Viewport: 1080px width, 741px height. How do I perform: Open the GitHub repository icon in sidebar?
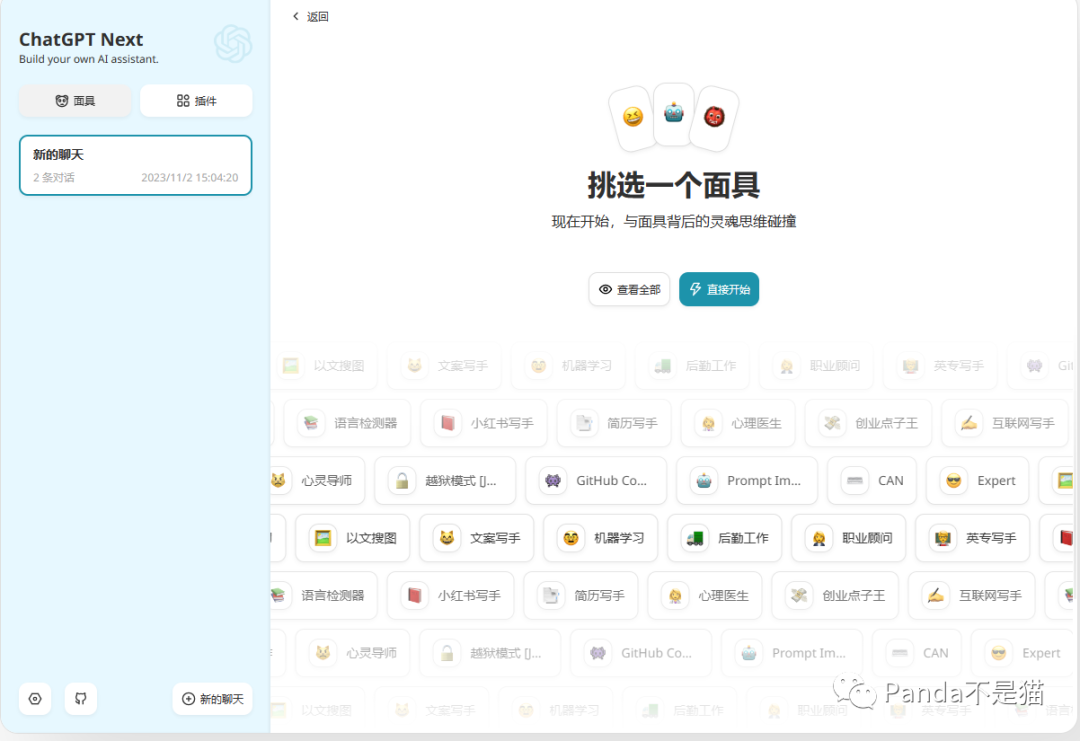(81, 699)
